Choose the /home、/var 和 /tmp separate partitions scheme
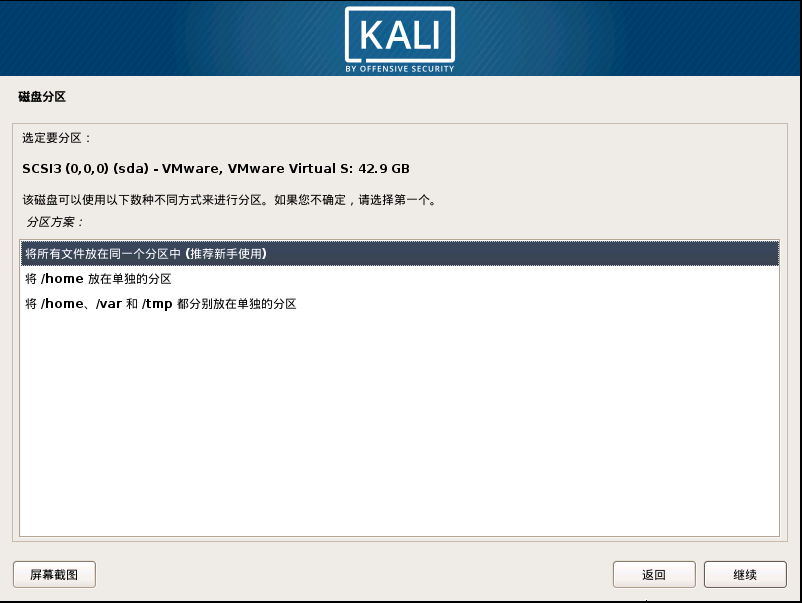This screenshot has height=603, width=802. tap(399, 304)
